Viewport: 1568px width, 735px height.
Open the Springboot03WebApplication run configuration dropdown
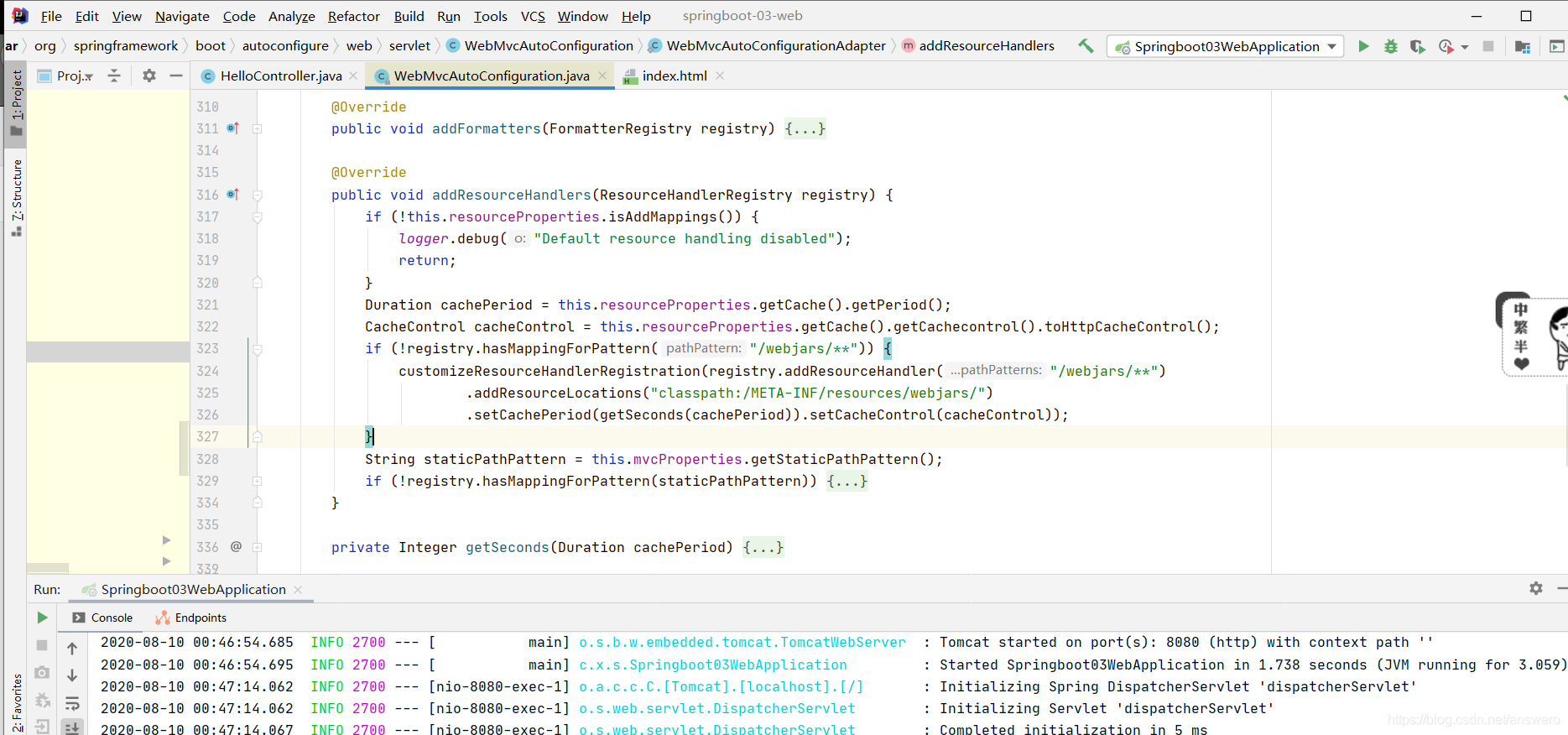pyautogui.click(x=1226, y=46)
